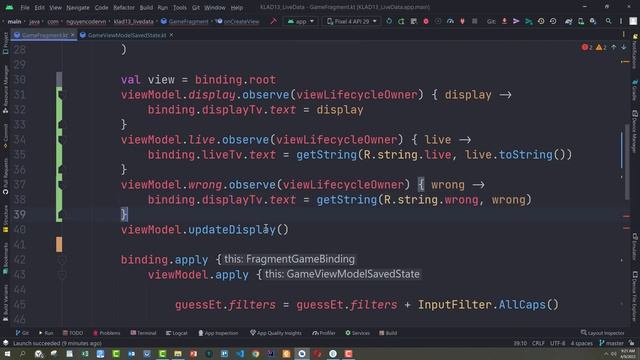Click the Make Project hammer icon

point(273,21)
